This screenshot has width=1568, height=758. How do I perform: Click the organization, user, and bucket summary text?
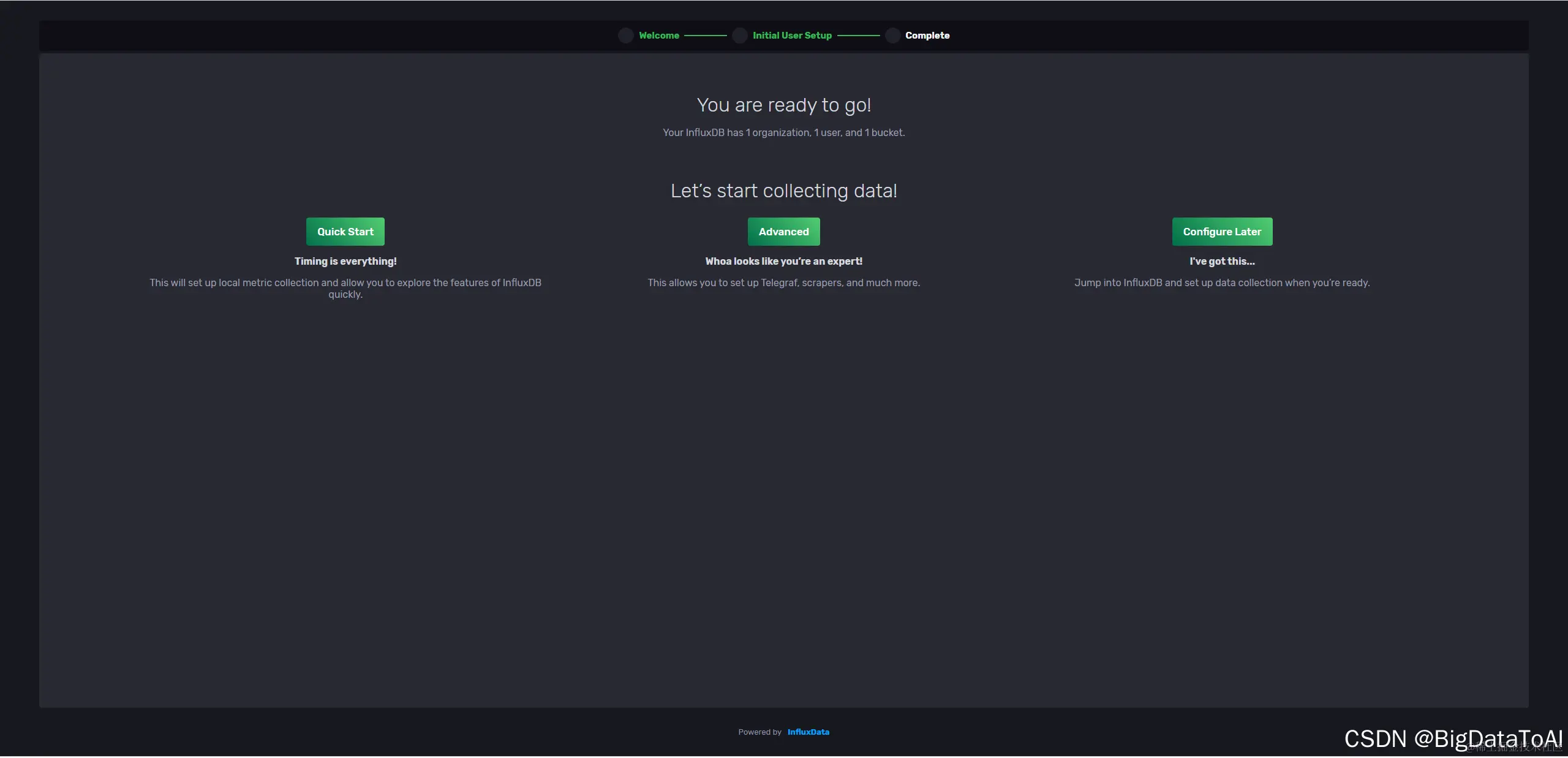(783, 133)
